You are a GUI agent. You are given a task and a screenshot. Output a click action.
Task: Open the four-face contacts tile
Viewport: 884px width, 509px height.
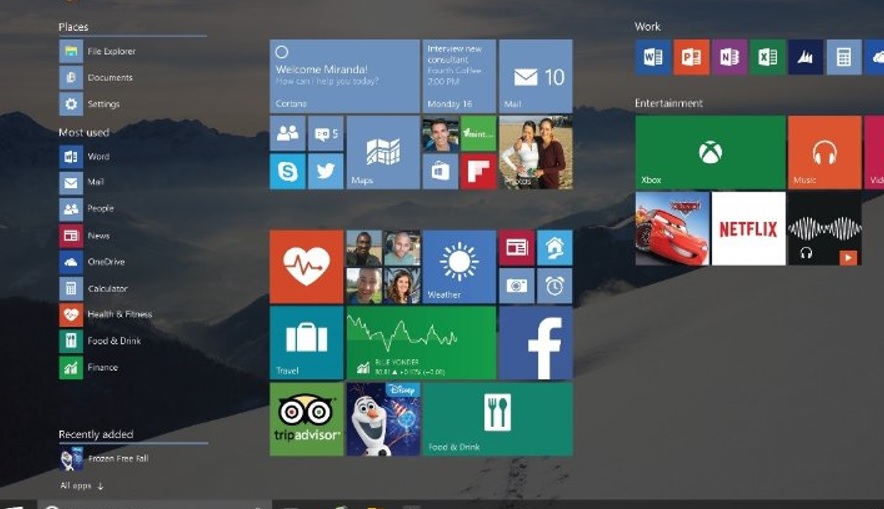click(383, 267)
